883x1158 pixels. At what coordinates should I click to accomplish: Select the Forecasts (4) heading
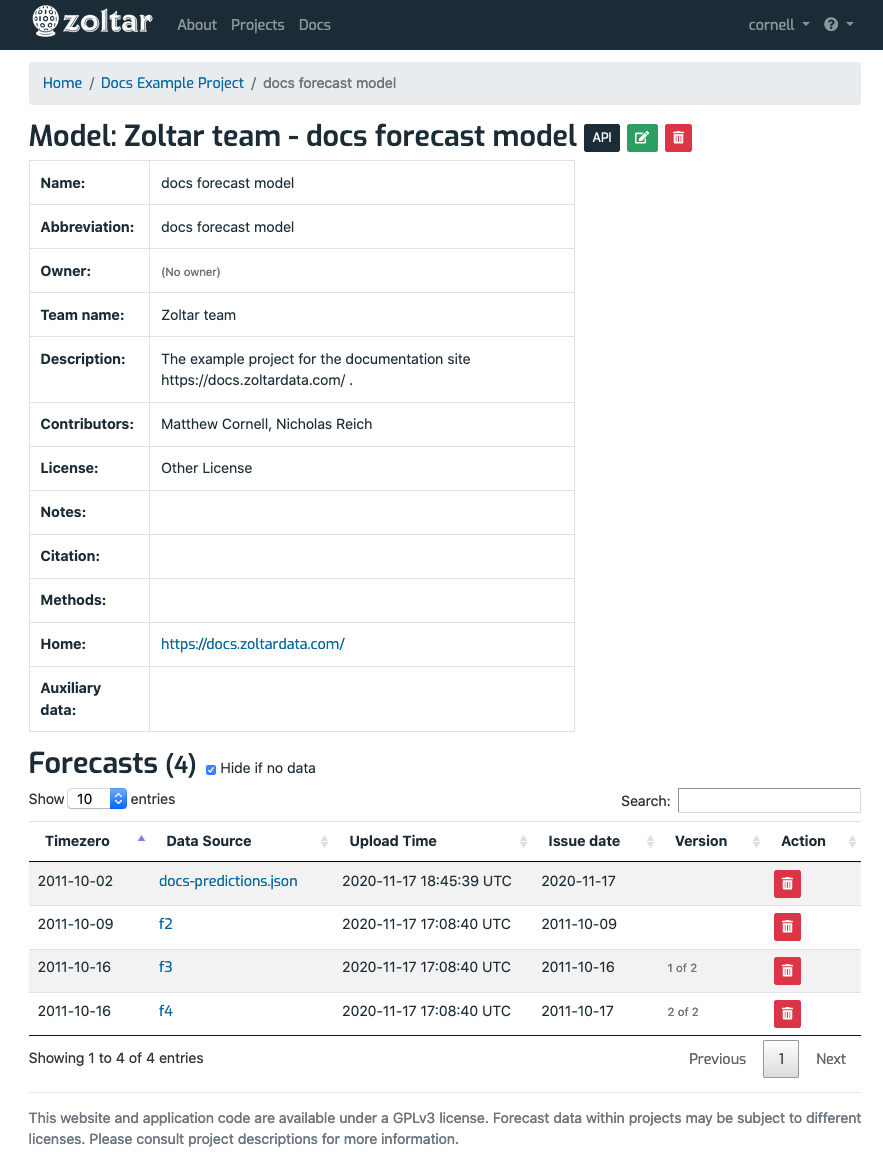pos(112,764)
